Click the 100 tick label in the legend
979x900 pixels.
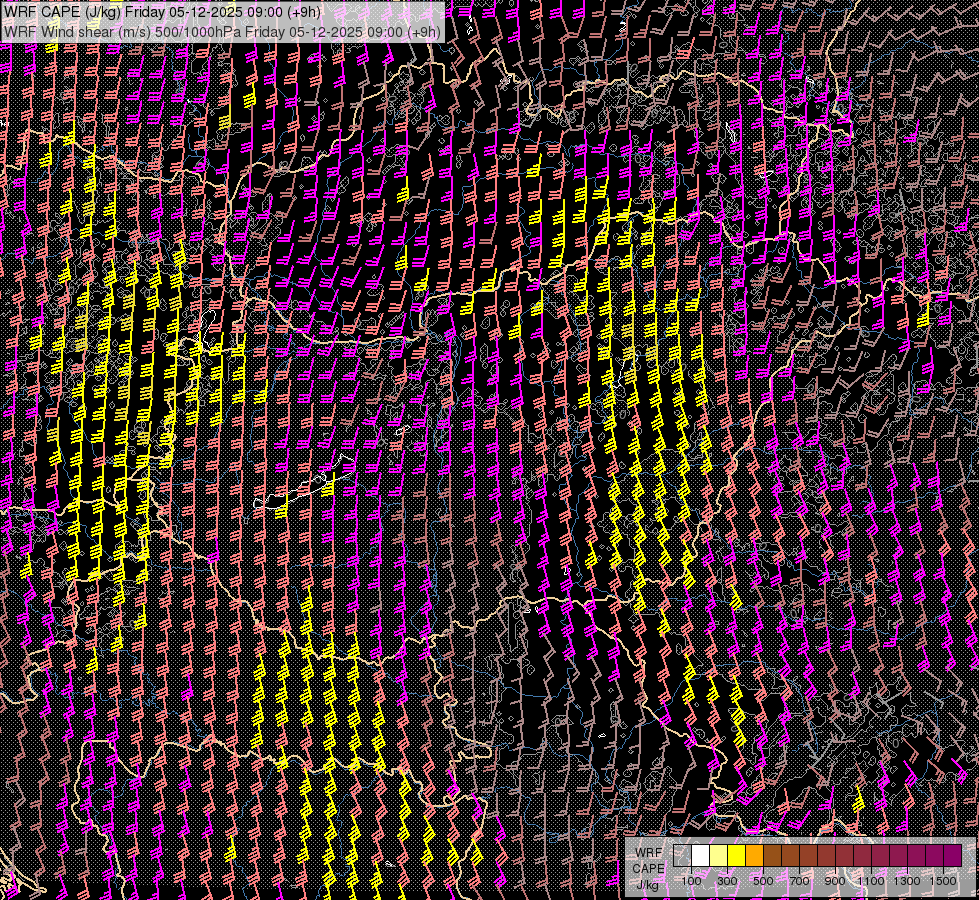692,881
